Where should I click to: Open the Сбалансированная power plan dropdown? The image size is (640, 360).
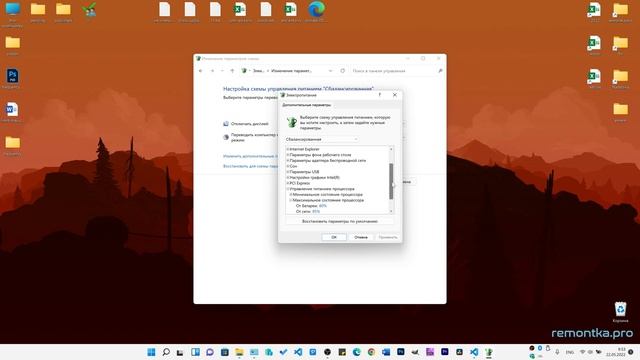(x=322, y=140)
